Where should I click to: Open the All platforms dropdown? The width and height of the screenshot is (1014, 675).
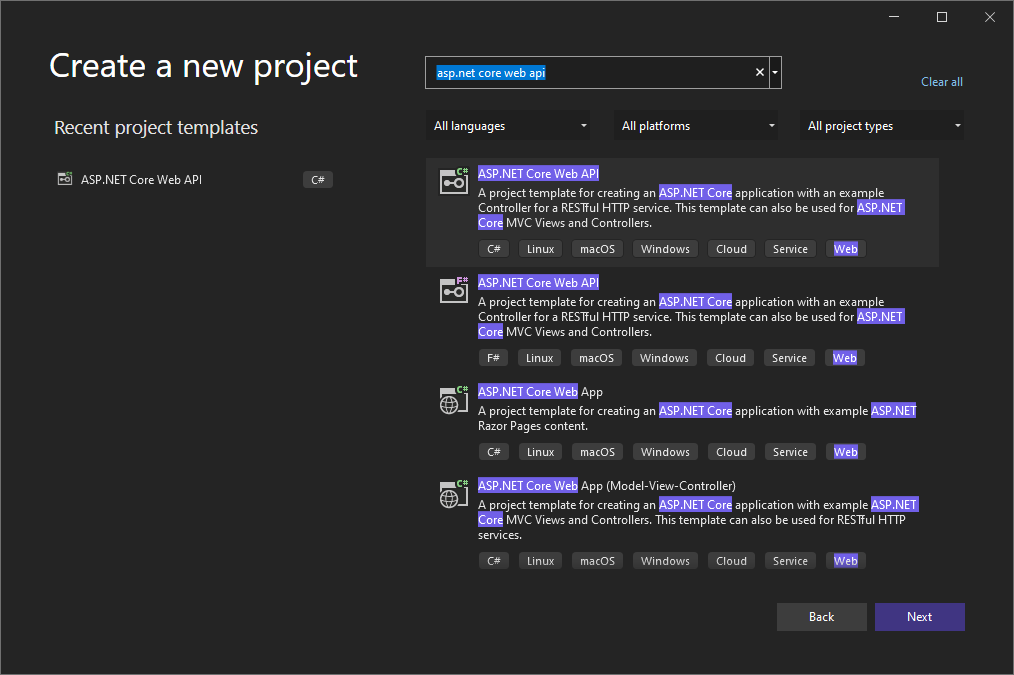click(x=696, y=125)
